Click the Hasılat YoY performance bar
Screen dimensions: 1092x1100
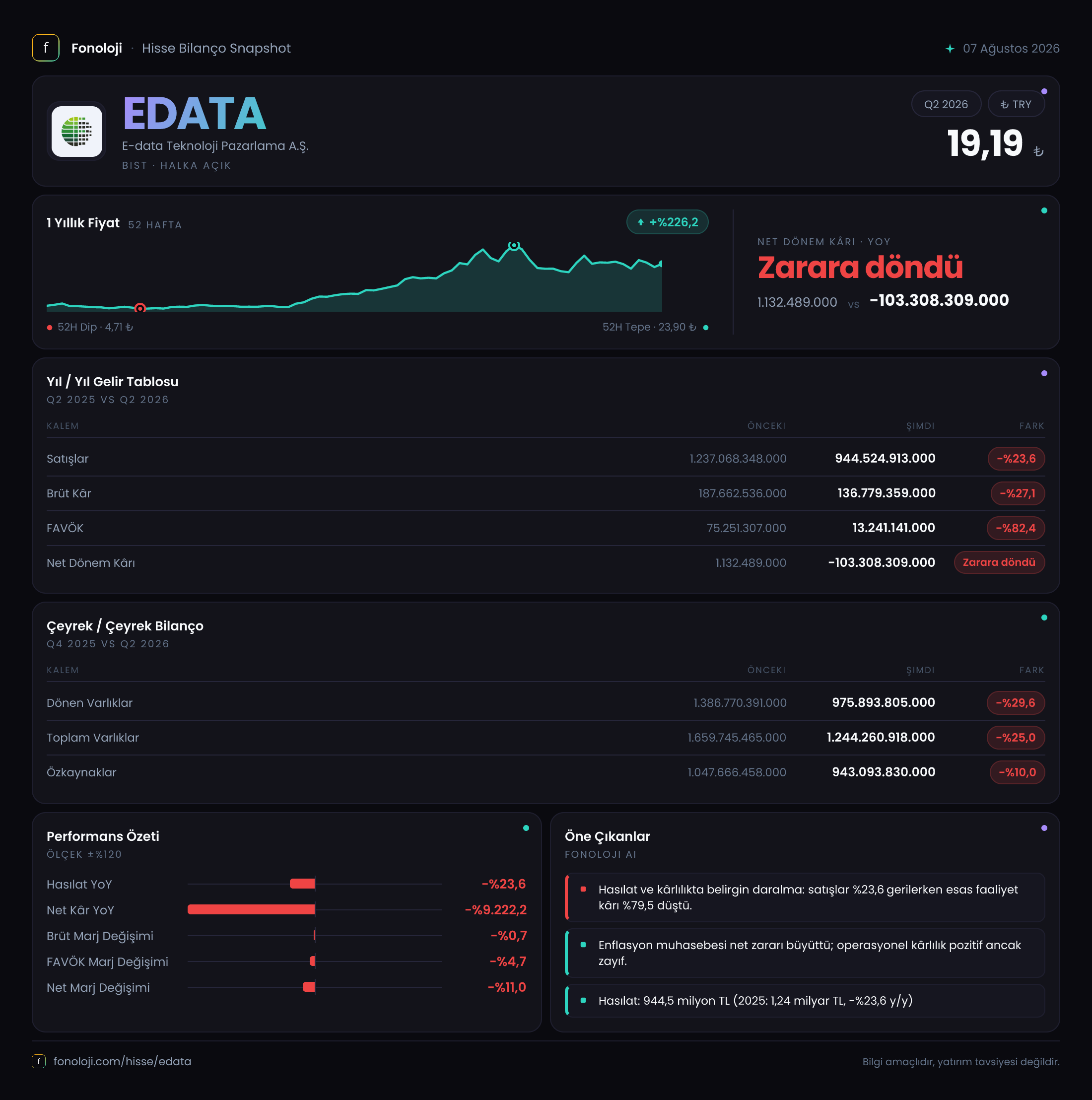(302, 884)
